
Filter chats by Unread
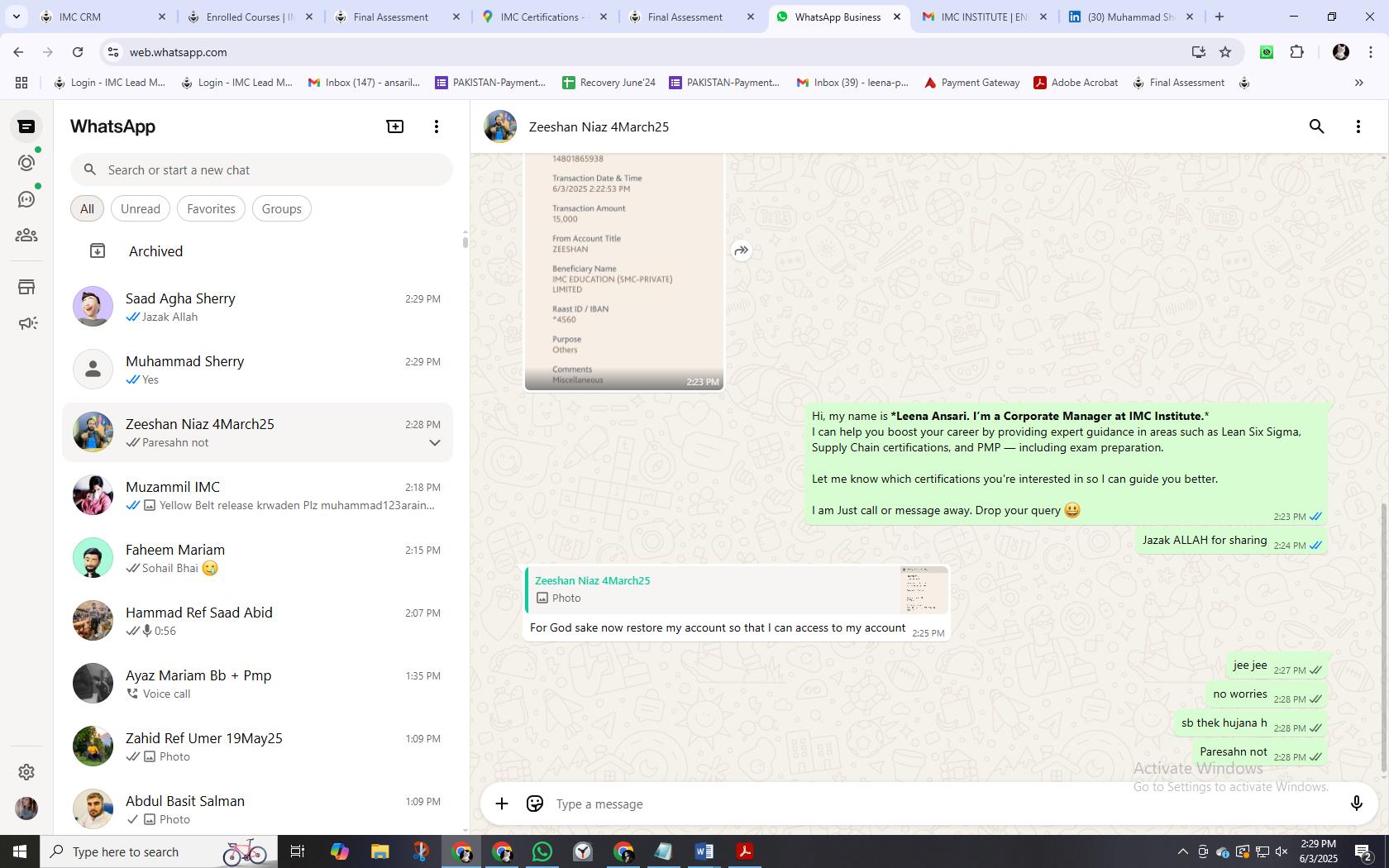141,209
